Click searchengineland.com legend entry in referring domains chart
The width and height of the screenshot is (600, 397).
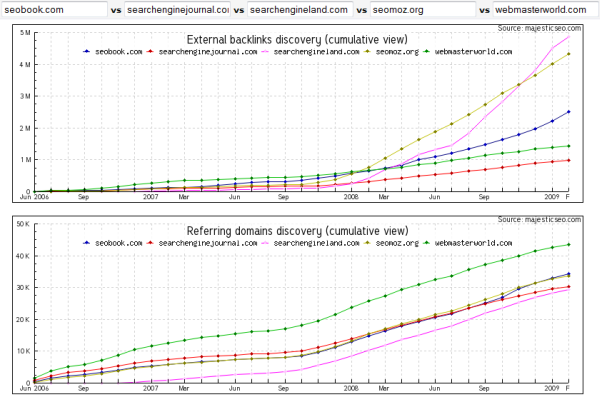click(310, 243)
